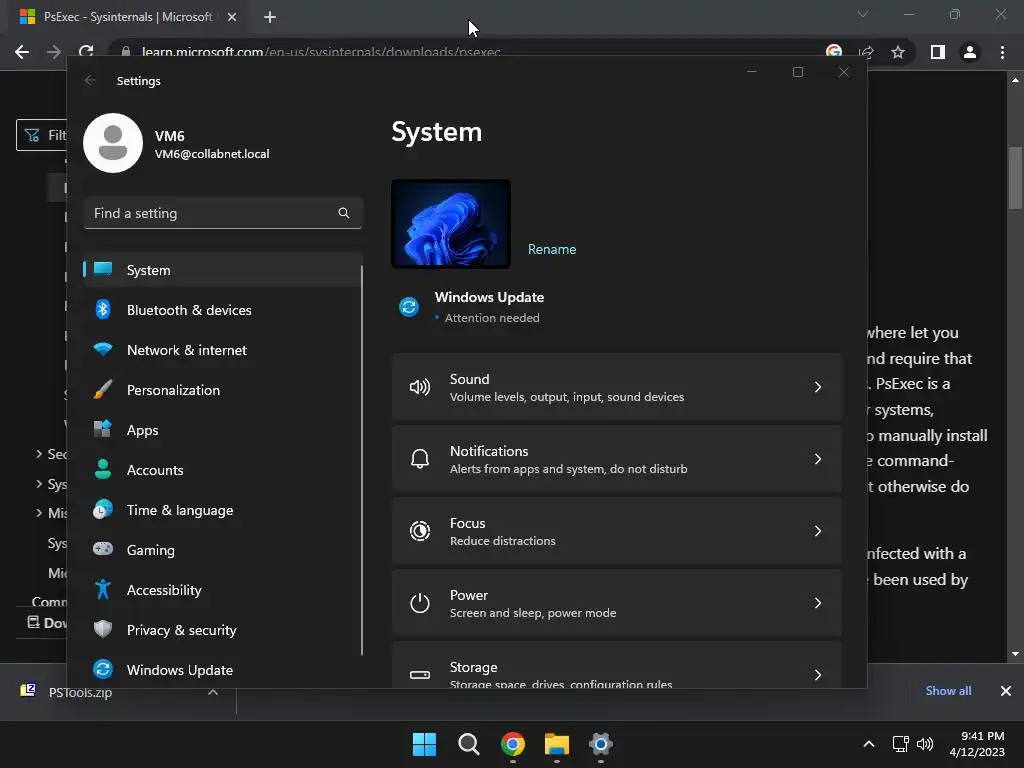Click the search magnifier in Find a setting

click(x=344, y=213)
